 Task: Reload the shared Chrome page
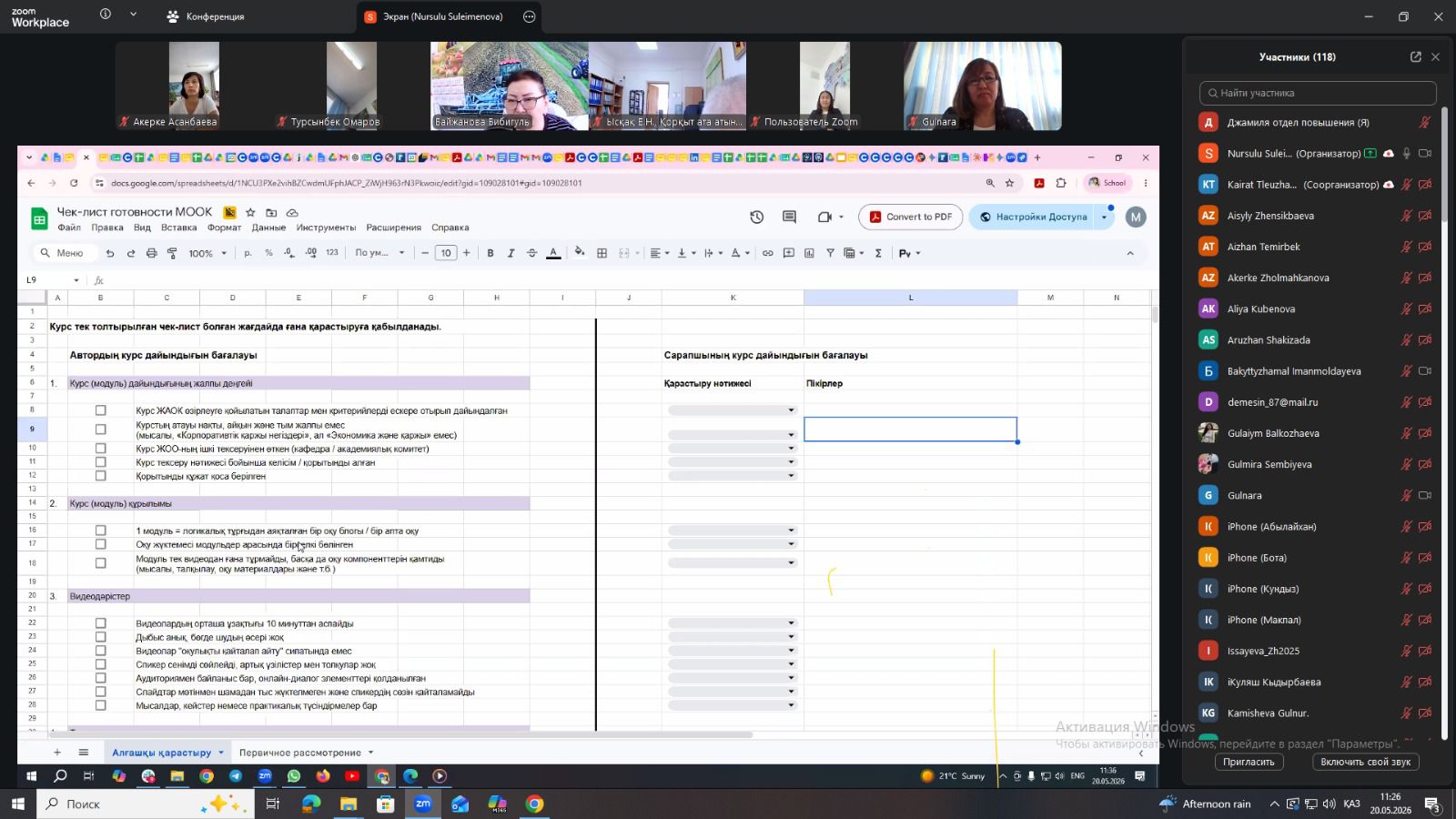[x=74, y=183]
